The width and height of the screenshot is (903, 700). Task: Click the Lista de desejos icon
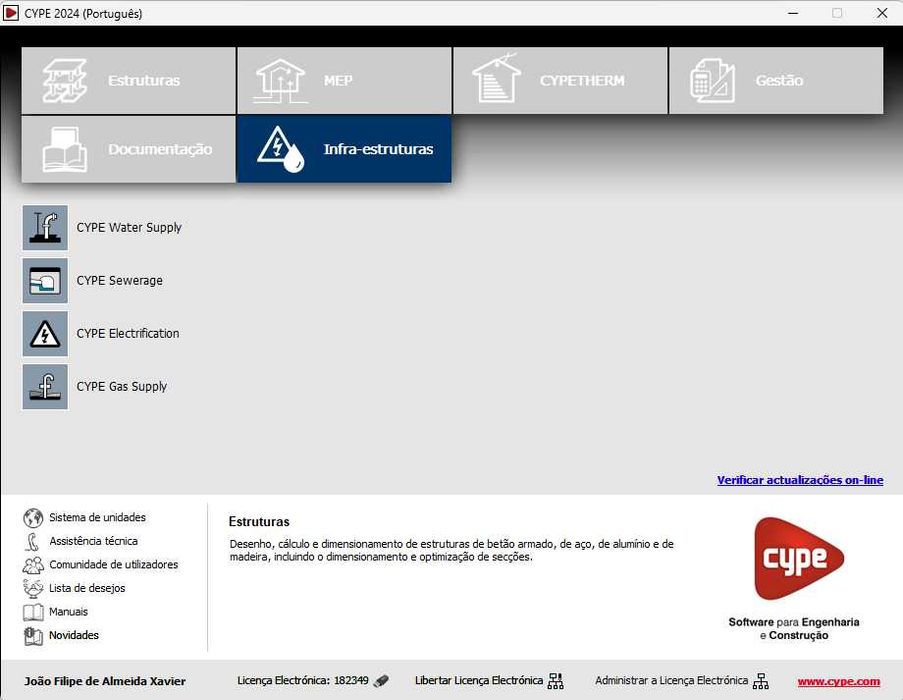[33, 588]
